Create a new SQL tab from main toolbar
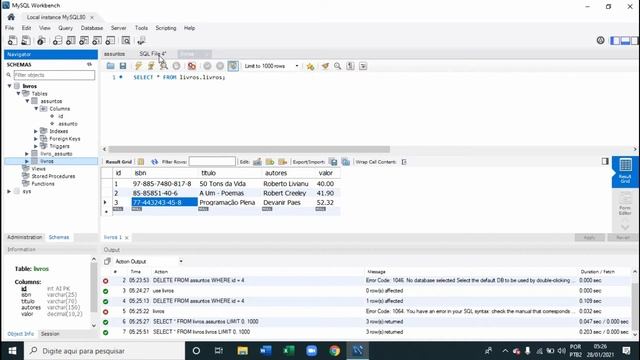 click(x=13, y=40)
